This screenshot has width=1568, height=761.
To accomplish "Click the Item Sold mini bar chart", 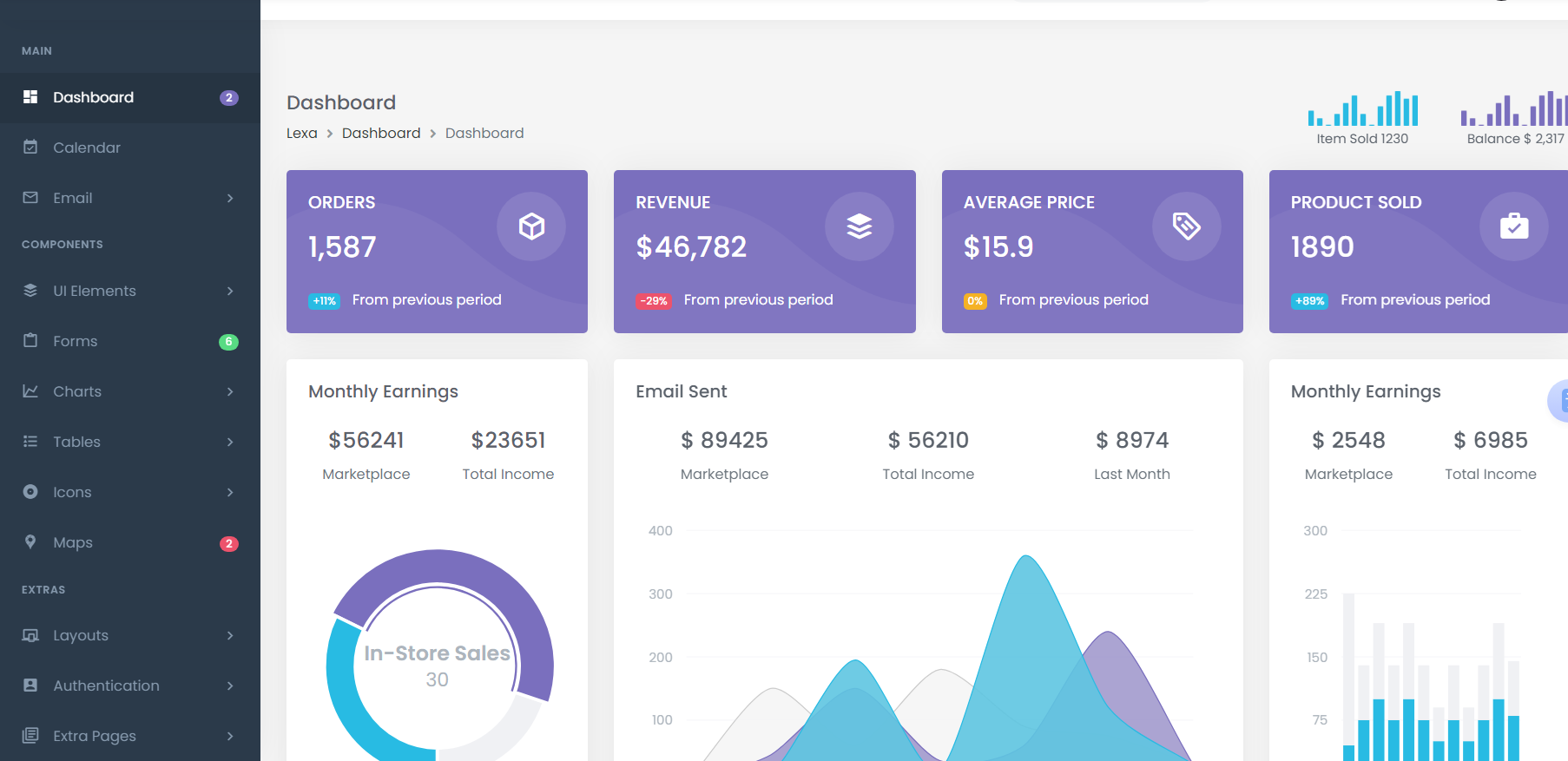I will 1362,110.
